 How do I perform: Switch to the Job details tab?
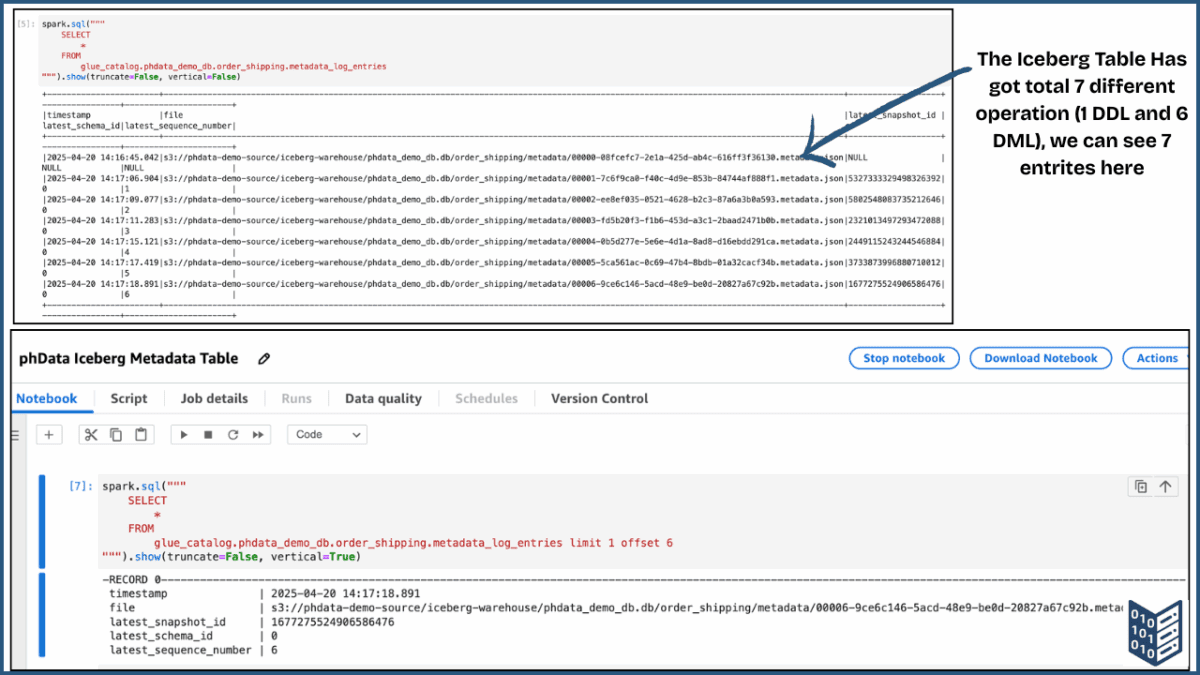click(x=214, y=398)
